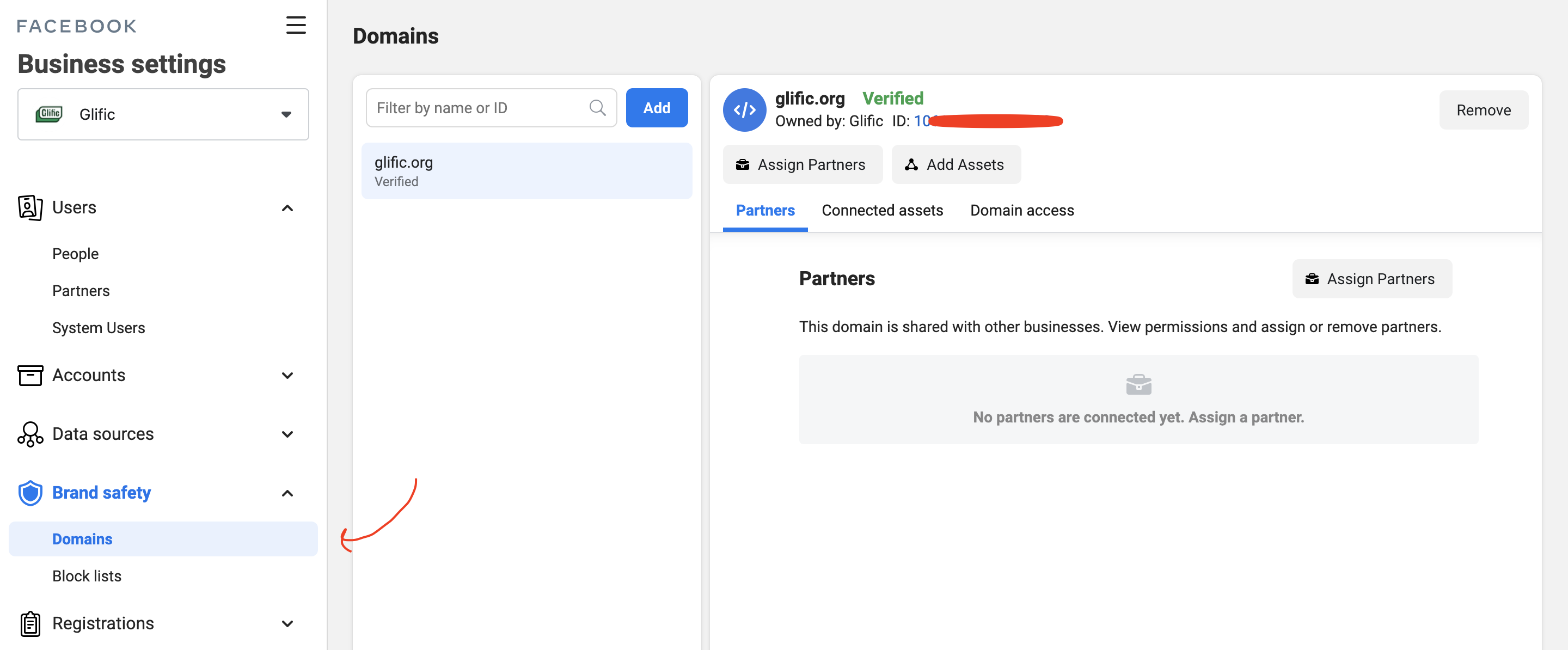
Task: Click the Users section icon
Action: (x=30, y=207)
